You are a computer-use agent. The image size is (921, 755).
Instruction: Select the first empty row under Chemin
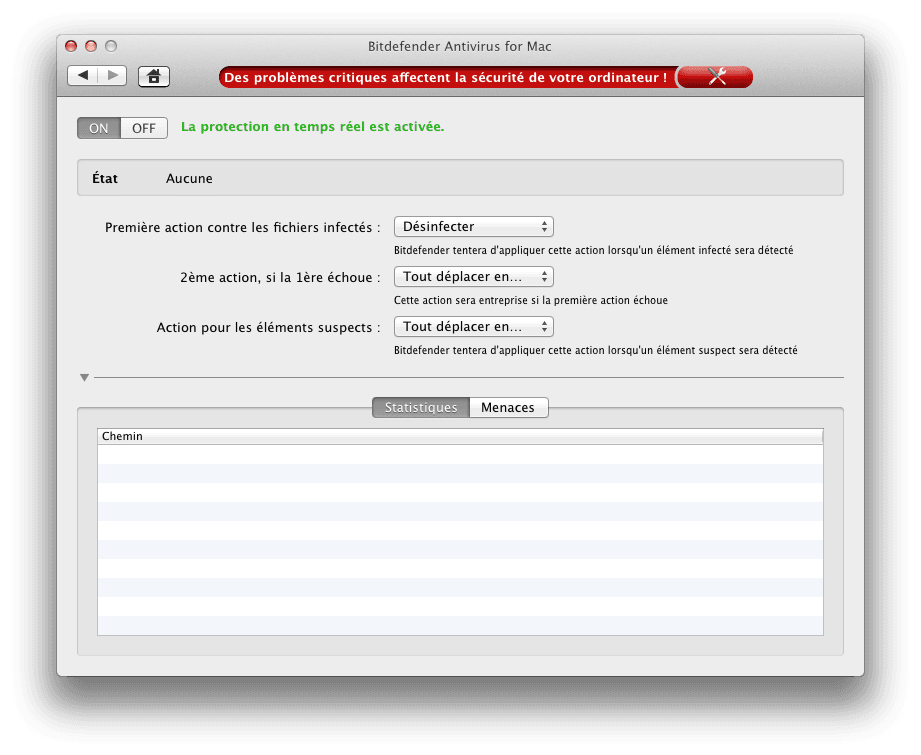(459, 454)
